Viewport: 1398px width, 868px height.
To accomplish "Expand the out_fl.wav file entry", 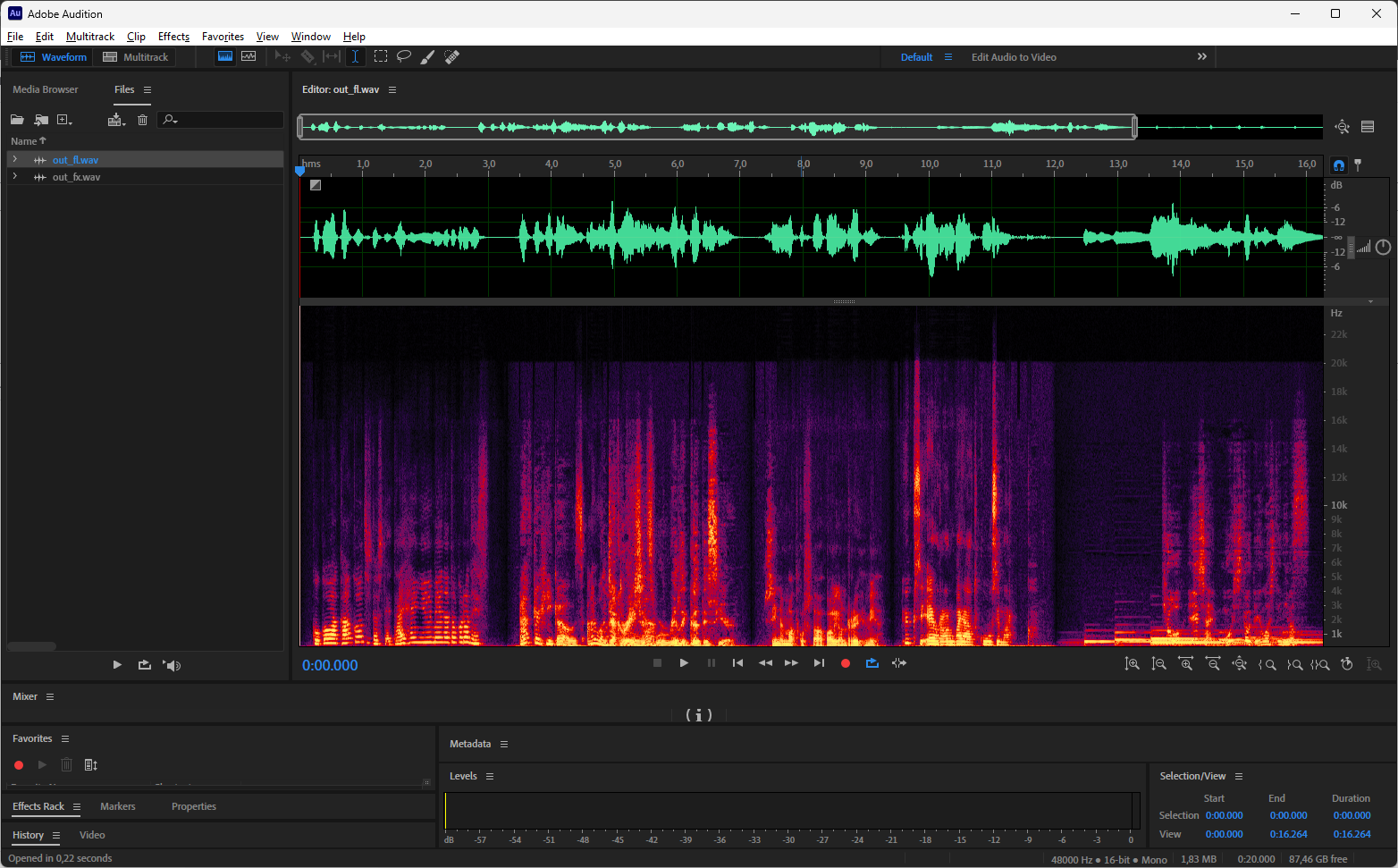I will pyautogui.click(x=15, y=160).
